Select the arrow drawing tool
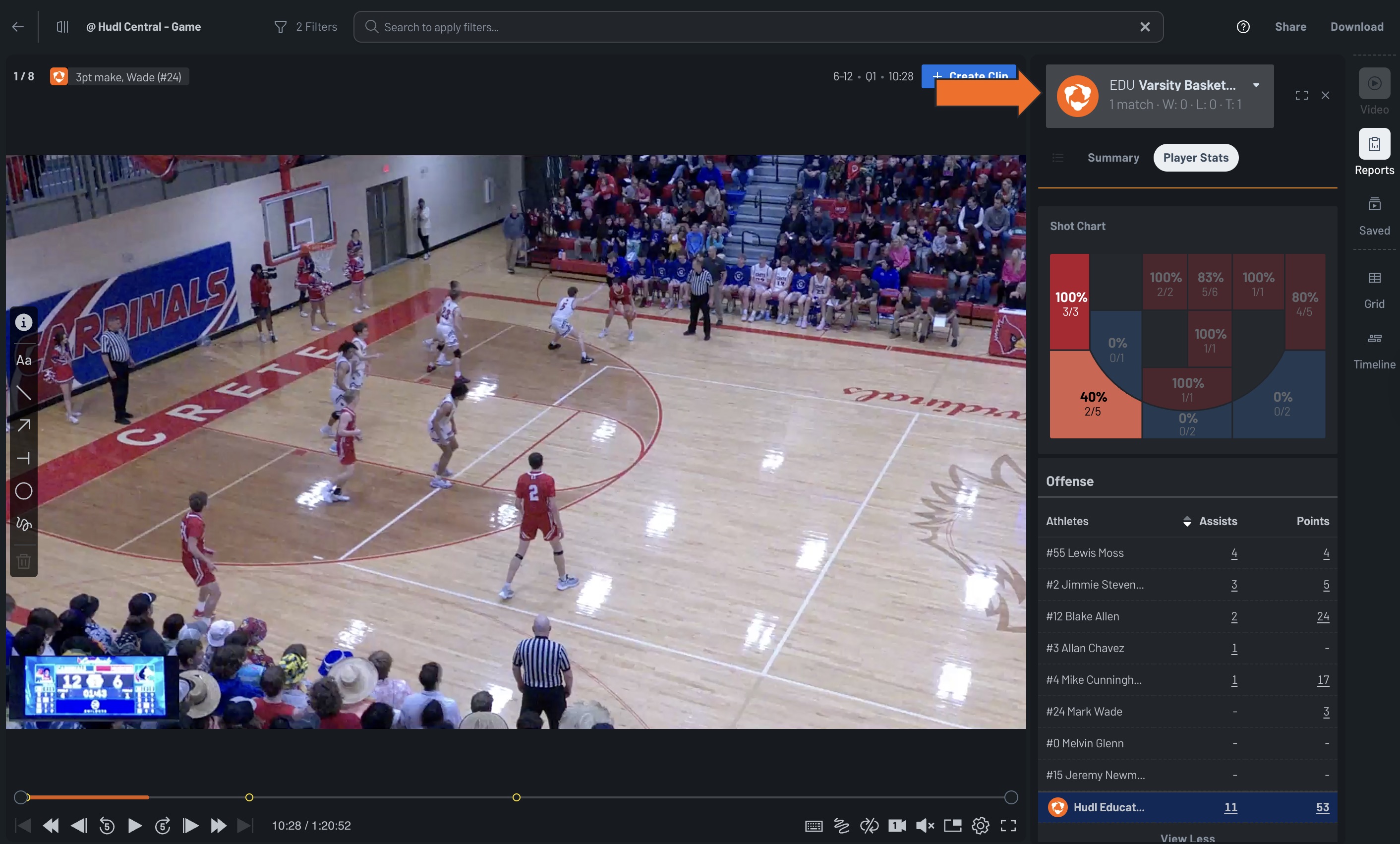The image size is (1400, 844). 23,425
